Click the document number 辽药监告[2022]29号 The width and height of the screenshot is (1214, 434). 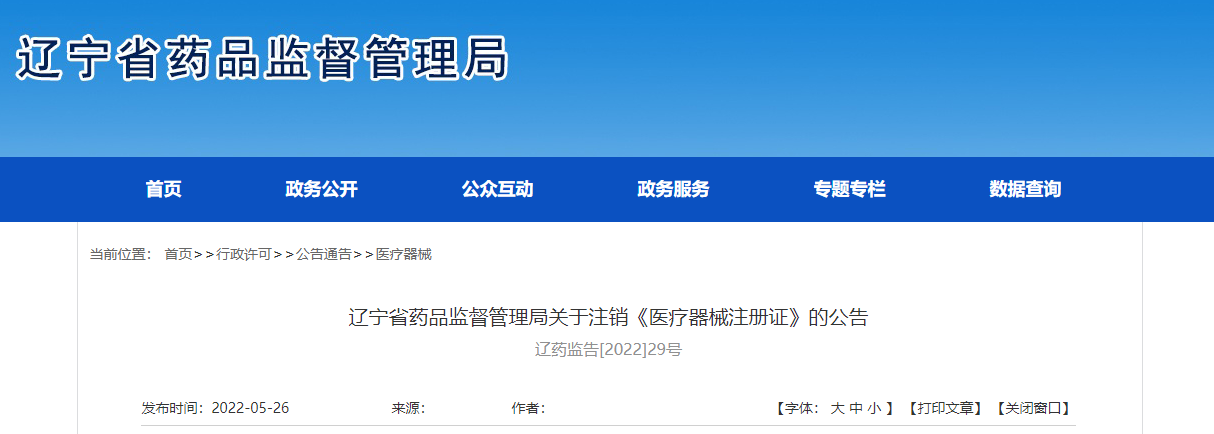coord(608,350)
